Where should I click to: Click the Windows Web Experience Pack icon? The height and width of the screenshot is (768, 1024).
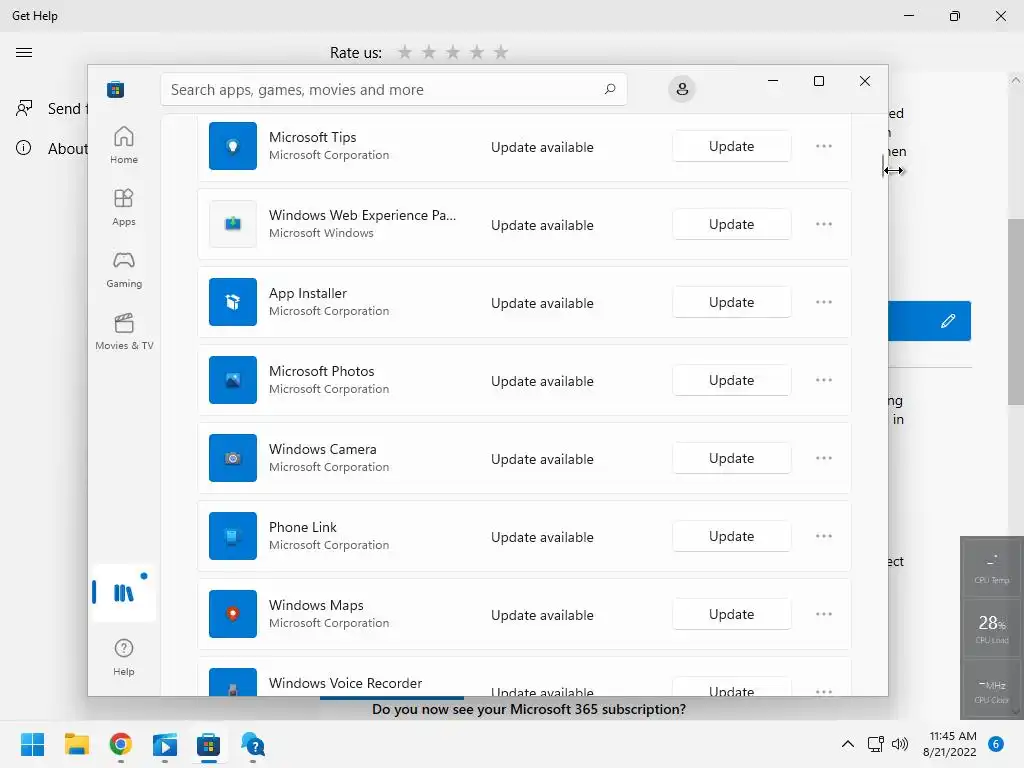click(232, 224)
